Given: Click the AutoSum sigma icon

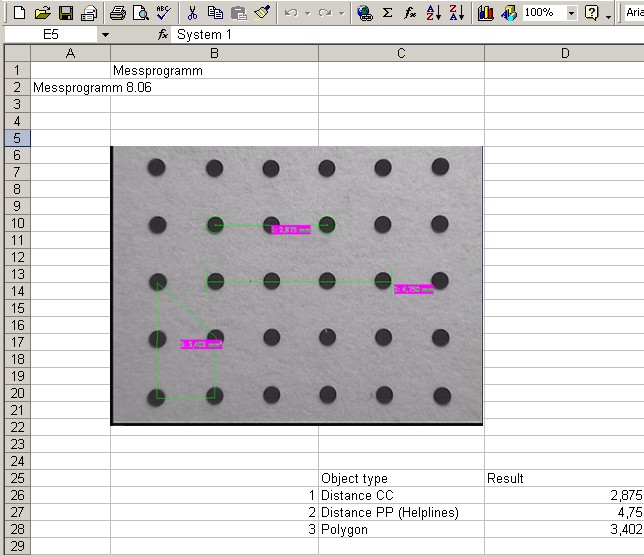Looking at the screenshot, I should tap(387, 13).
